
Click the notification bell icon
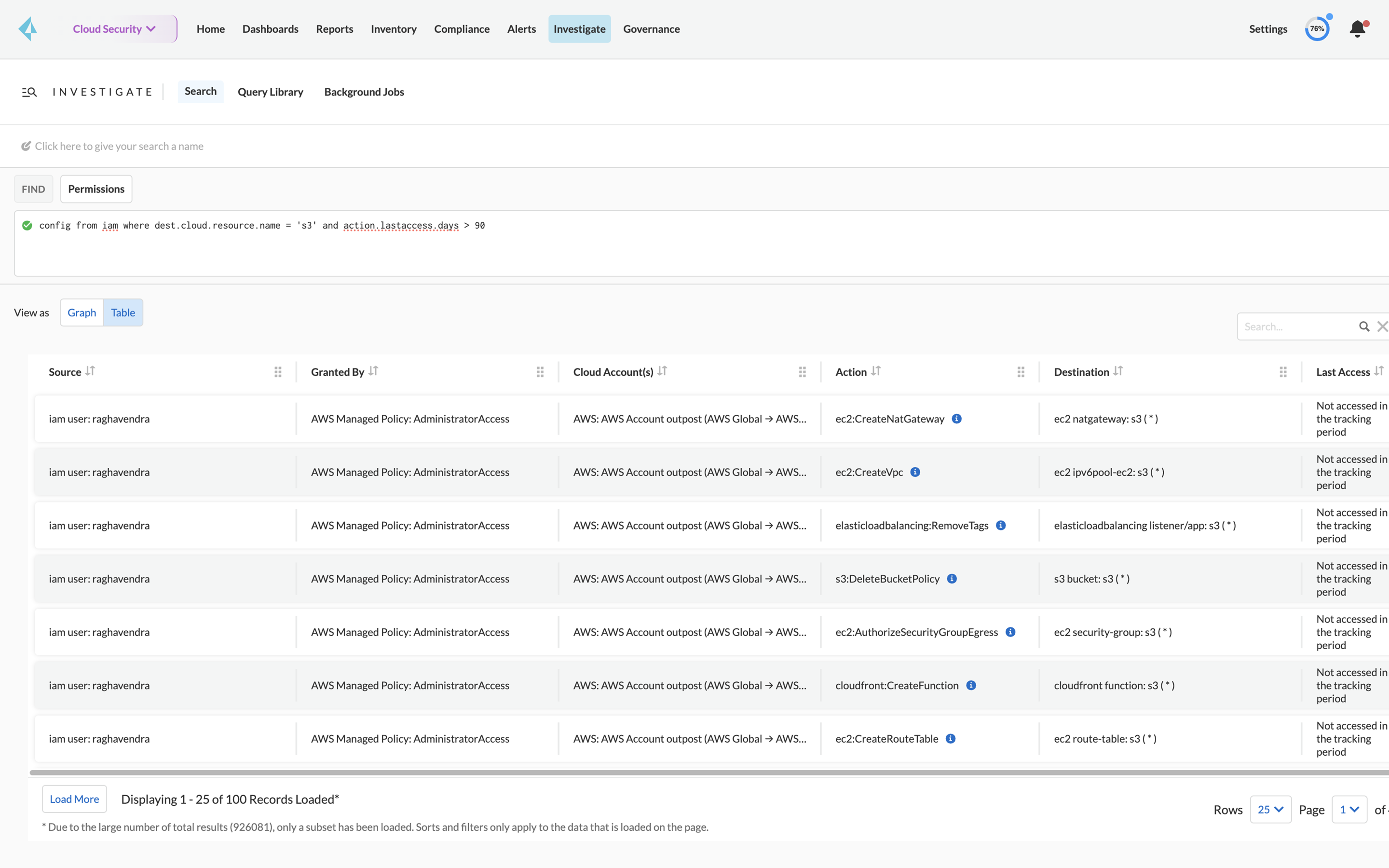pos(1357,29)
